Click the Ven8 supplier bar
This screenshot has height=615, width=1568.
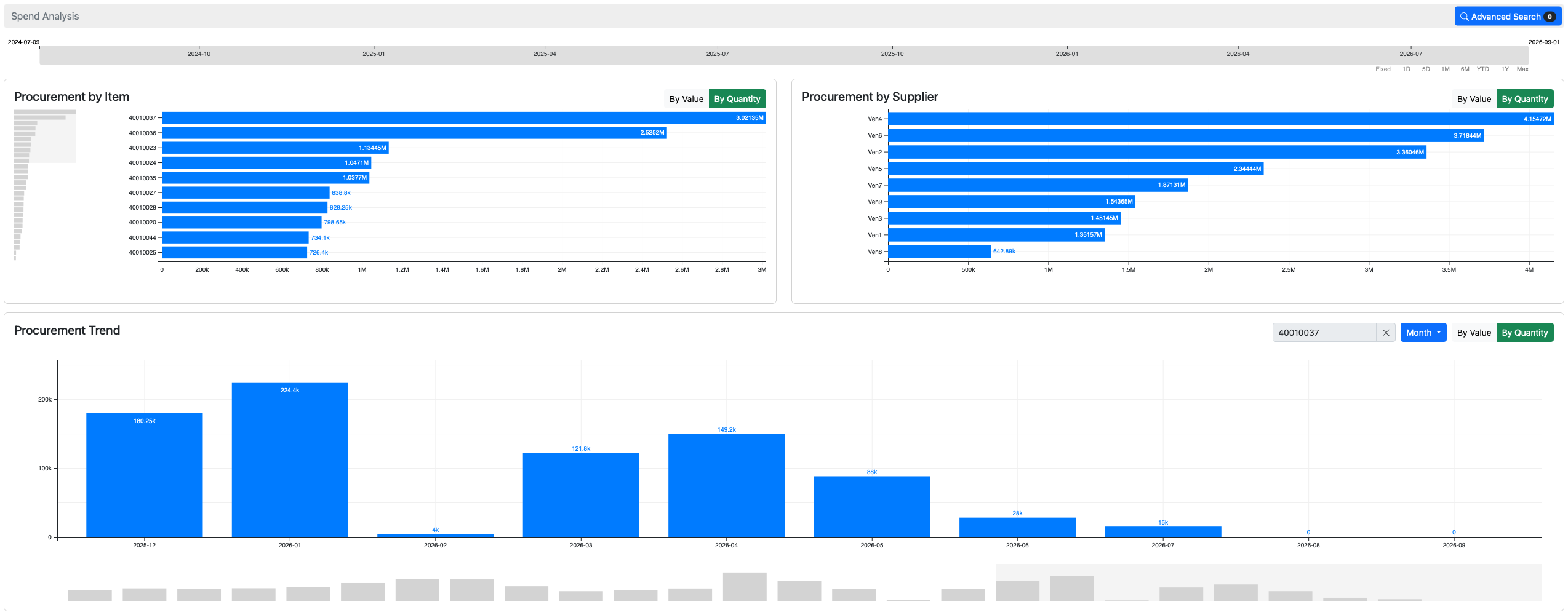click(940, 252)
